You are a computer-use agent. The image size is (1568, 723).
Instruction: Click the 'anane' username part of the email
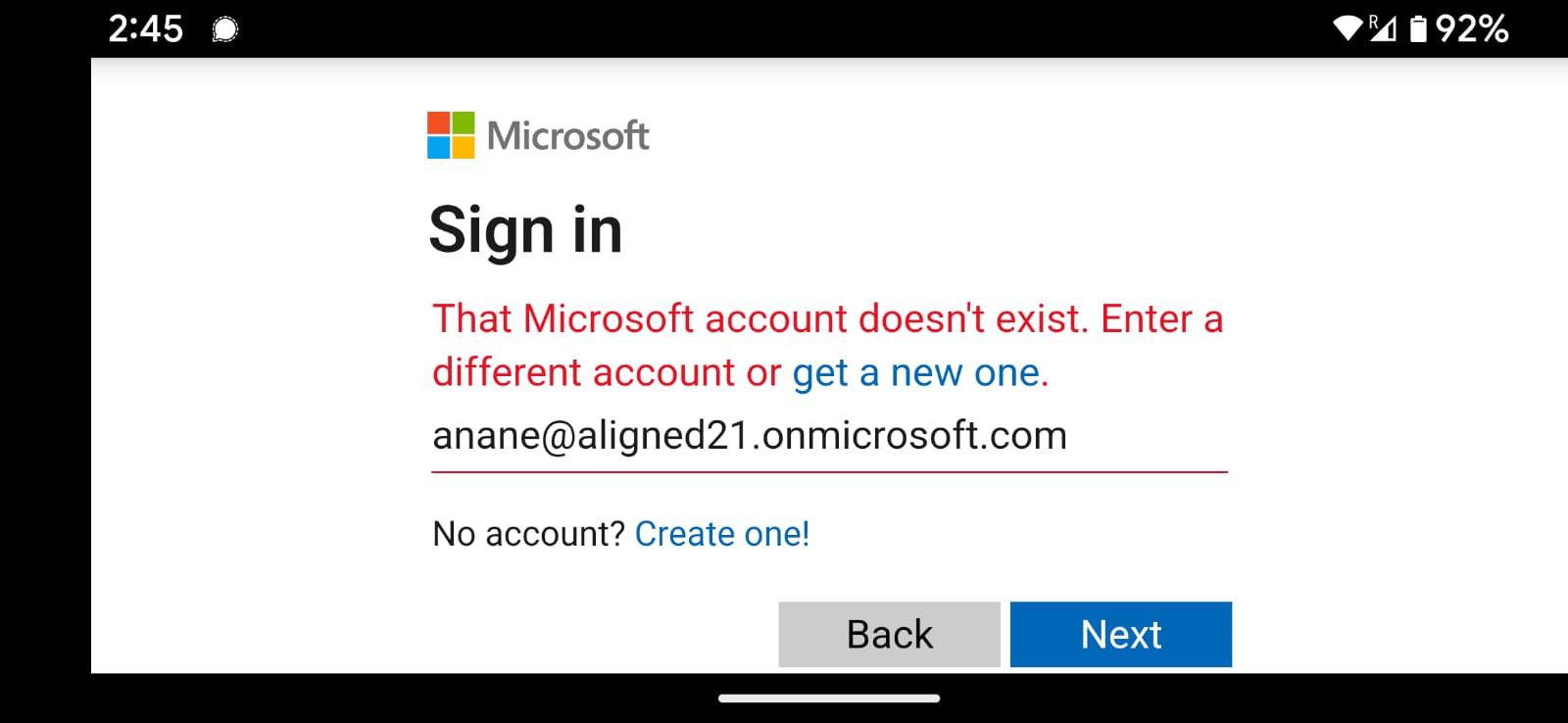tap(484, 437)
